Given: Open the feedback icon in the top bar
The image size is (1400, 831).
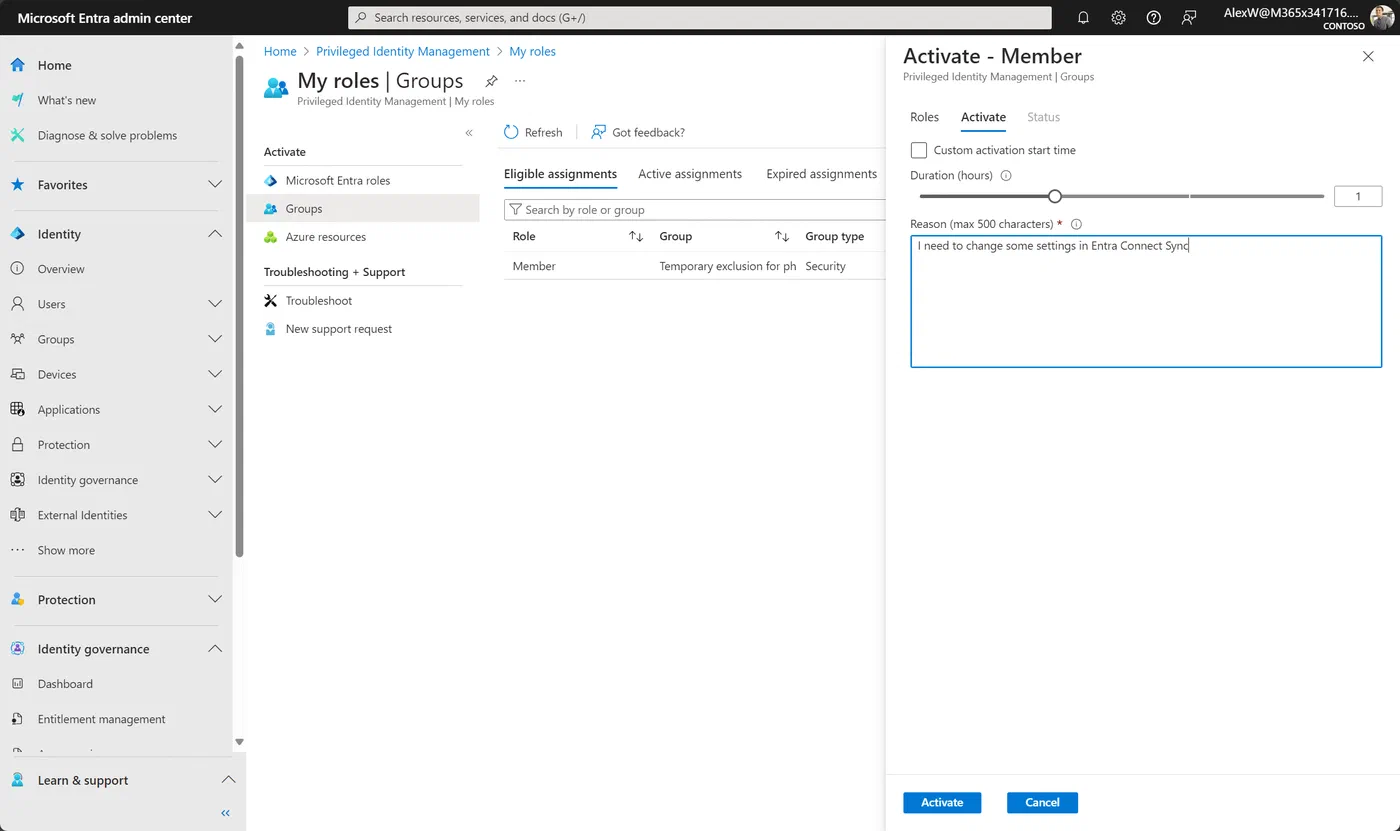Looking at the screenshot, I should [x=1189, y=18].
